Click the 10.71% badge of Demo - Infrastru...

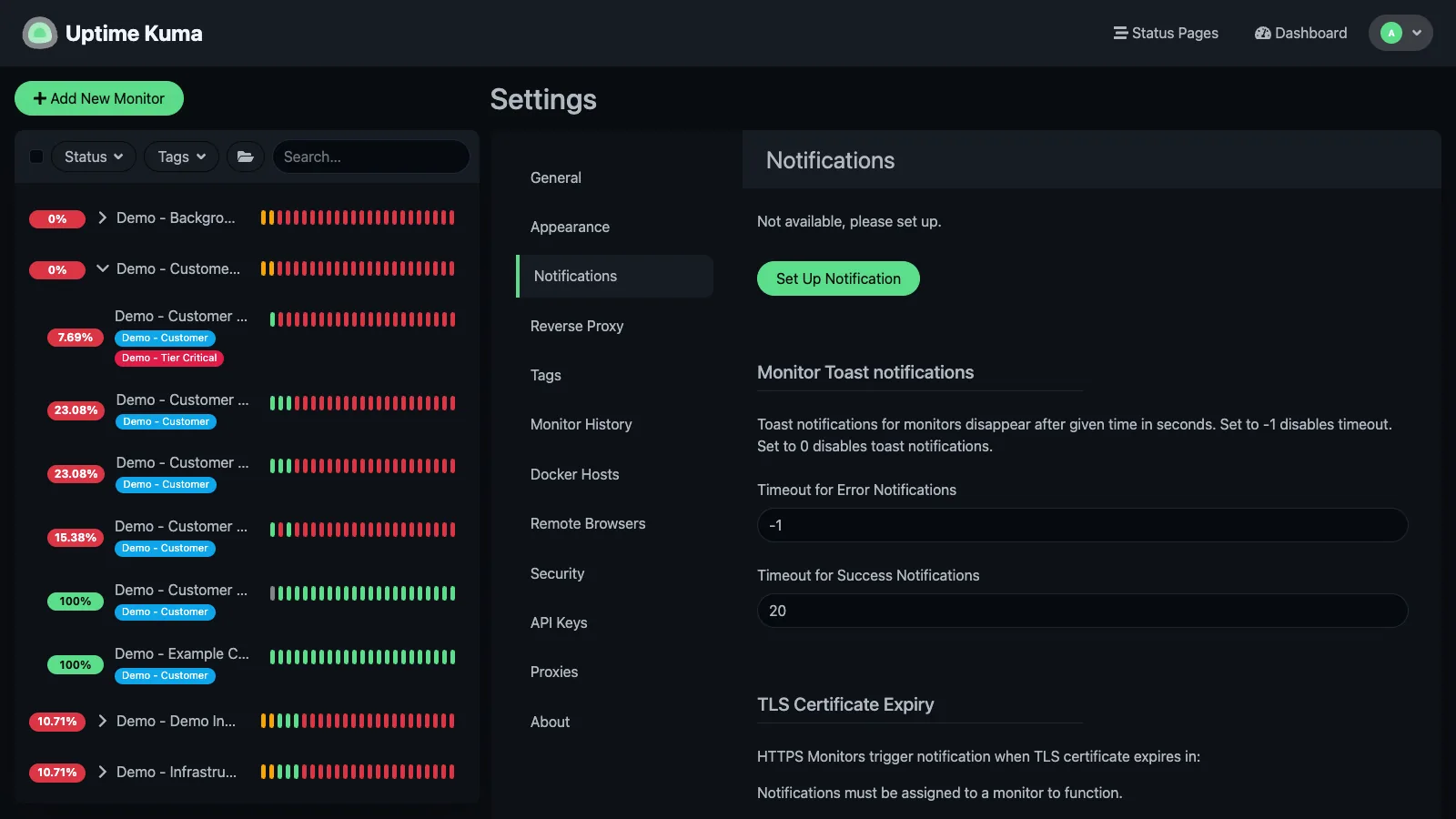(x=57, y=773)
